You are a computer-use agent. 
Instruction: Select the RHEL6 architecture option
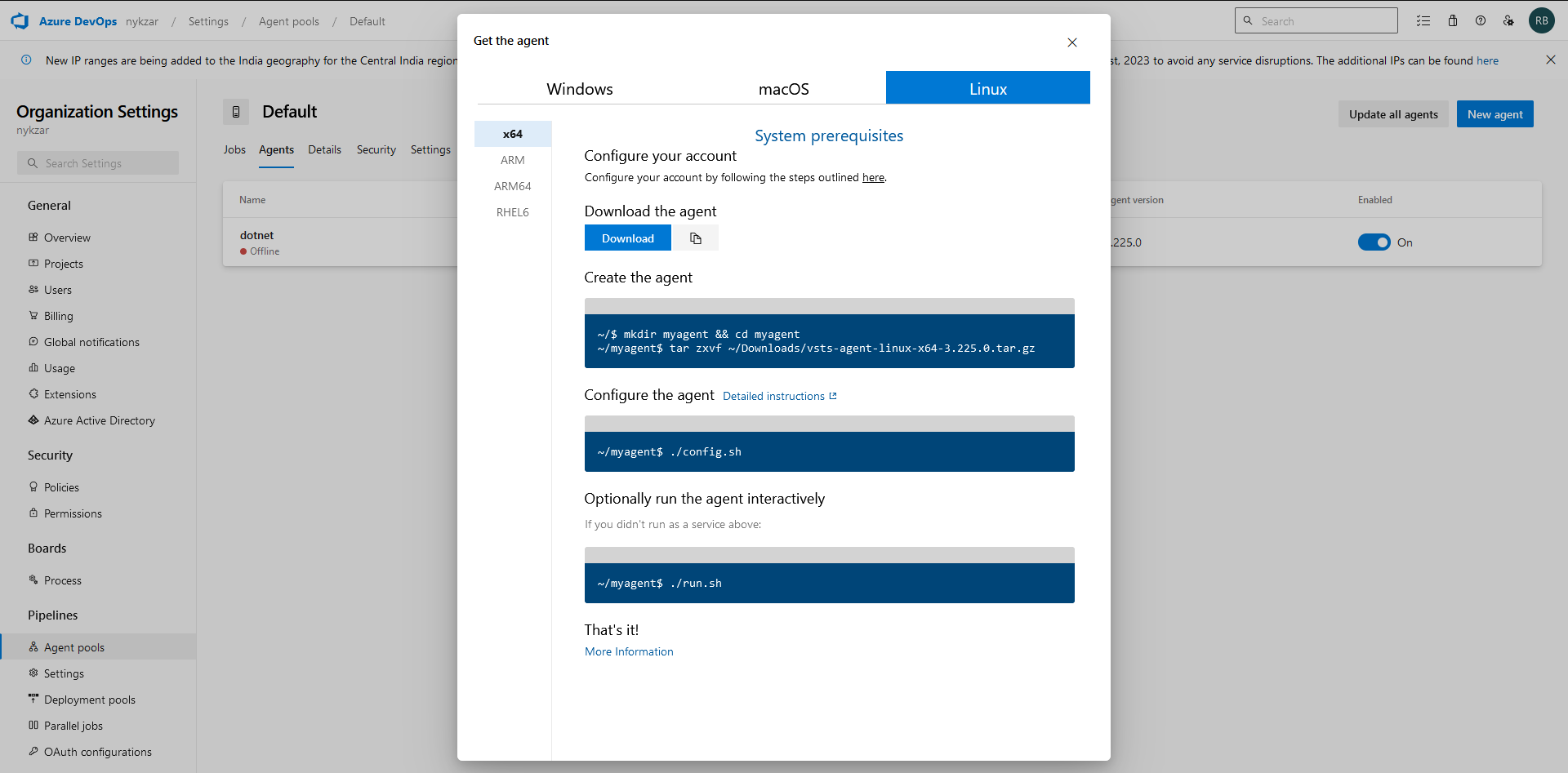point(512,212)
